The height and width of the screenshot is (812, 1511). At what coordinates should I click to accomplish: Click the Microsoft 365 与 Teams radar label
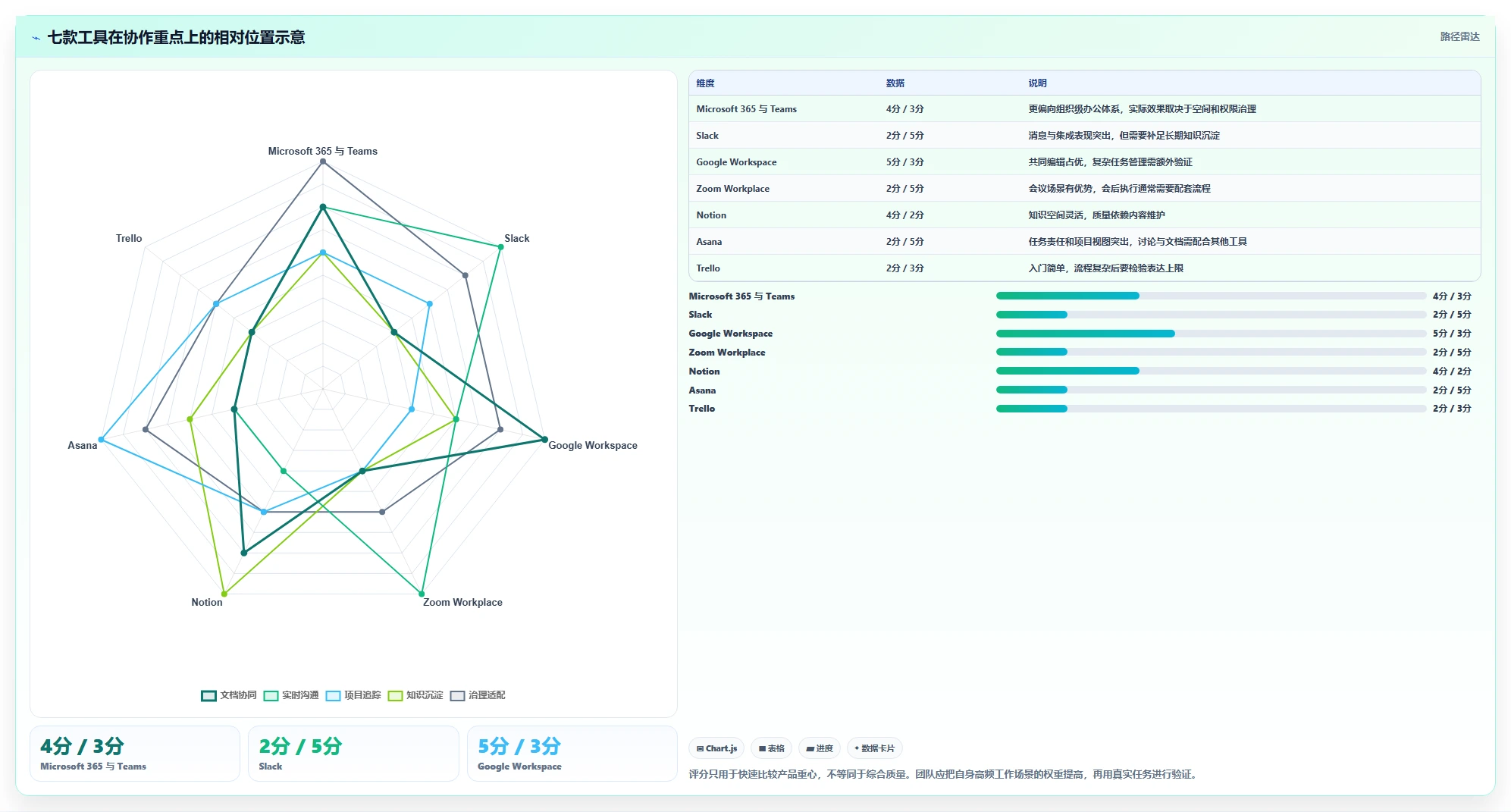(x=323, y=151)
